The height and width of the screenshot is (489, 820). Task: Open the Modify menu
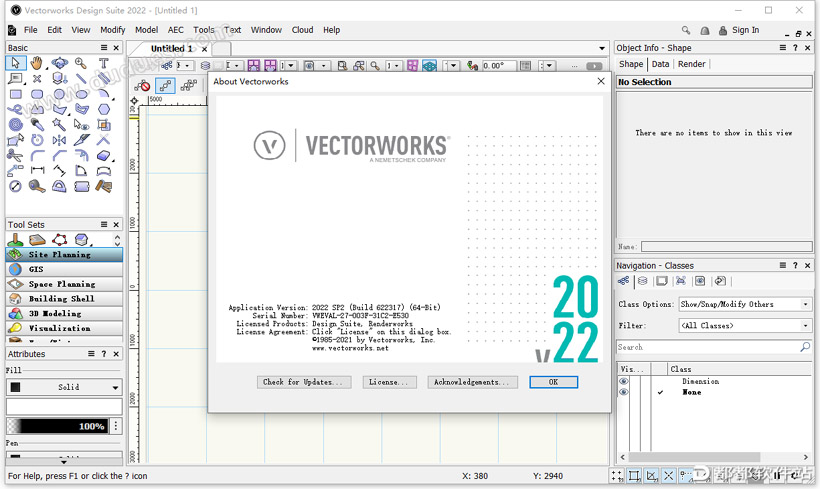pos(112,30)
